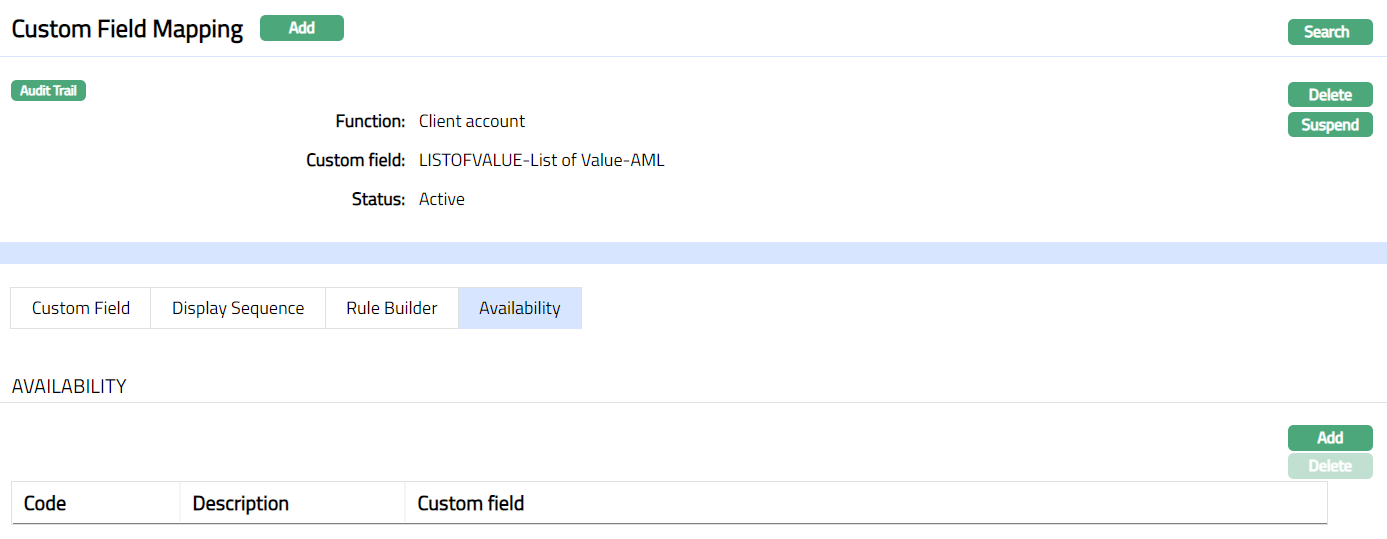Click the Description column header

point(240,503)
